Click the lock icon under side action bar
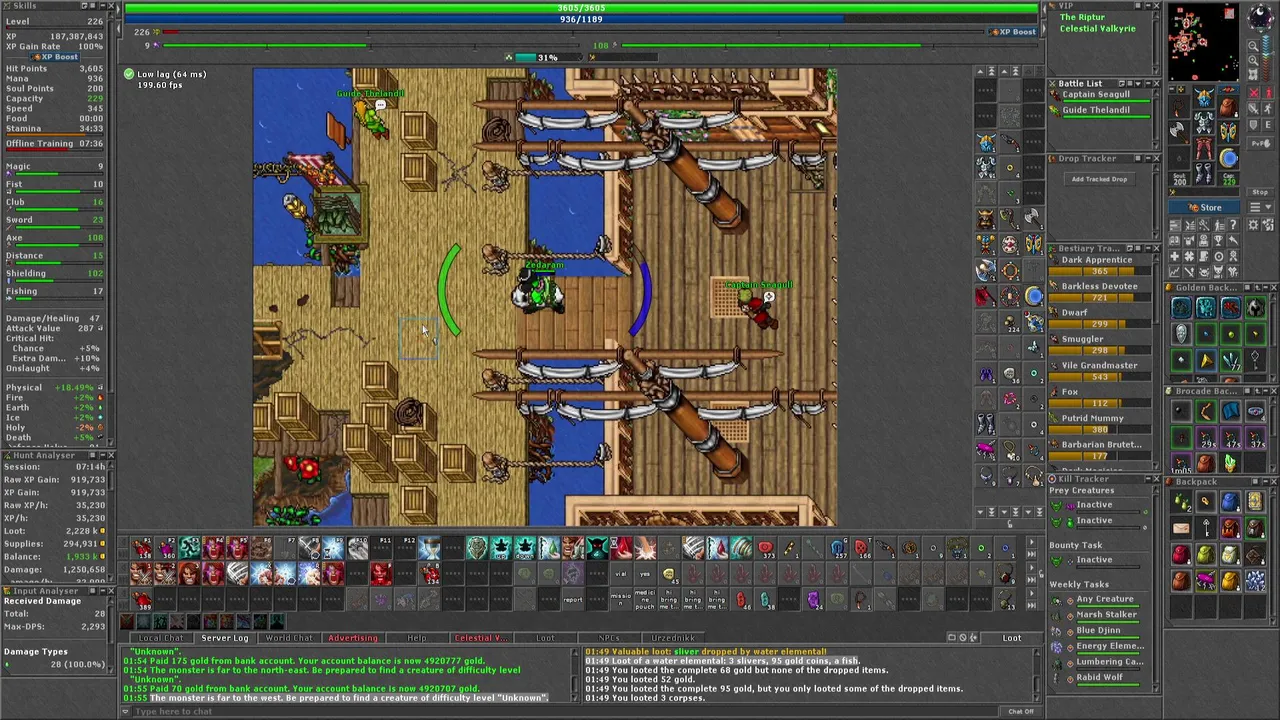 1010,524
